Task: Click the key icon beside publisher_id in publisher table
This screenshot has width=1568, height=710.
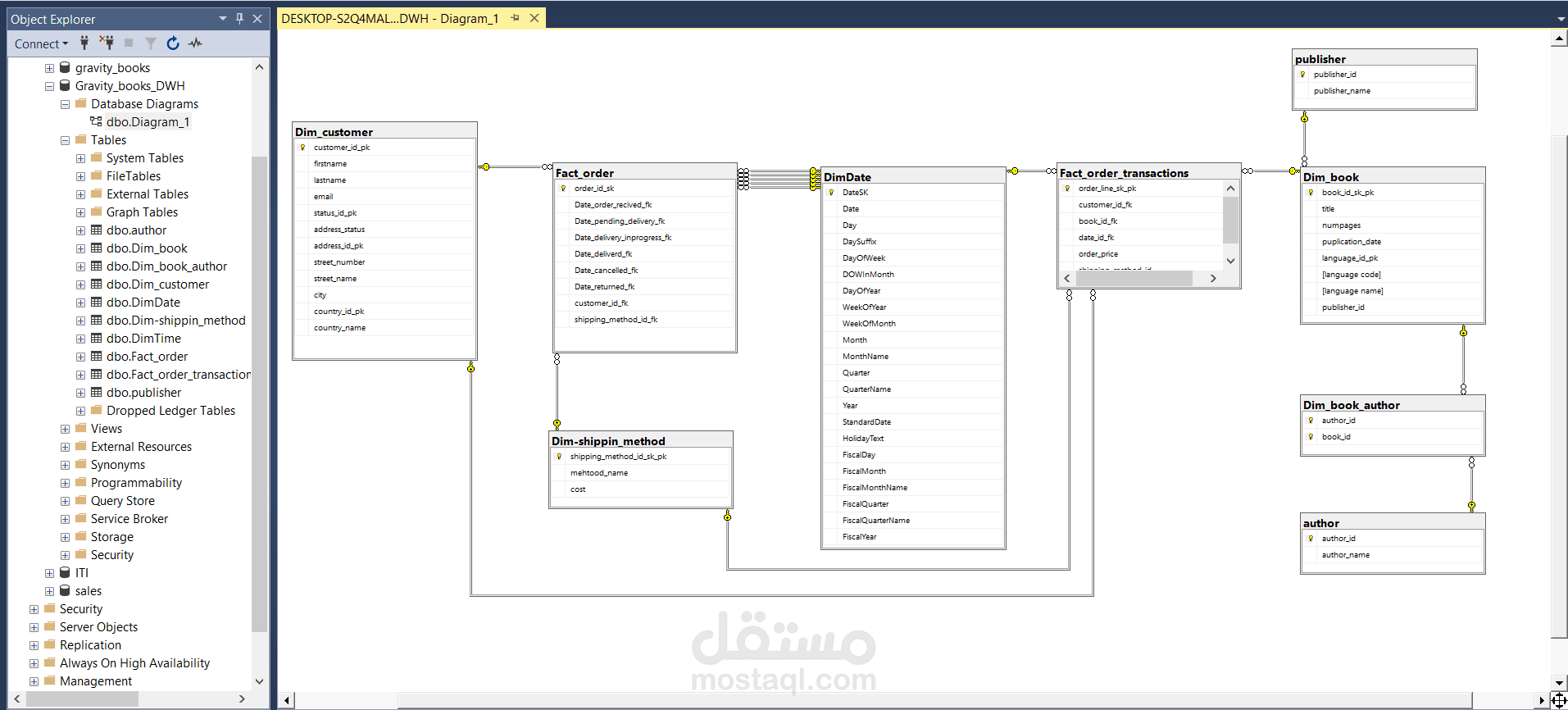Action: [x=1302, y=75]
